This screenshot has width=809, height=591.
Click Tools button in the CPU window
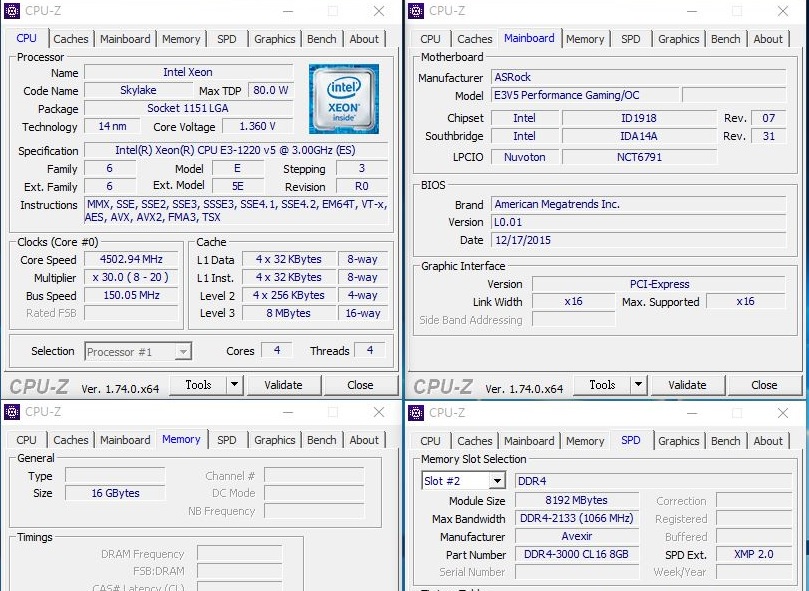tap(198, 385)
